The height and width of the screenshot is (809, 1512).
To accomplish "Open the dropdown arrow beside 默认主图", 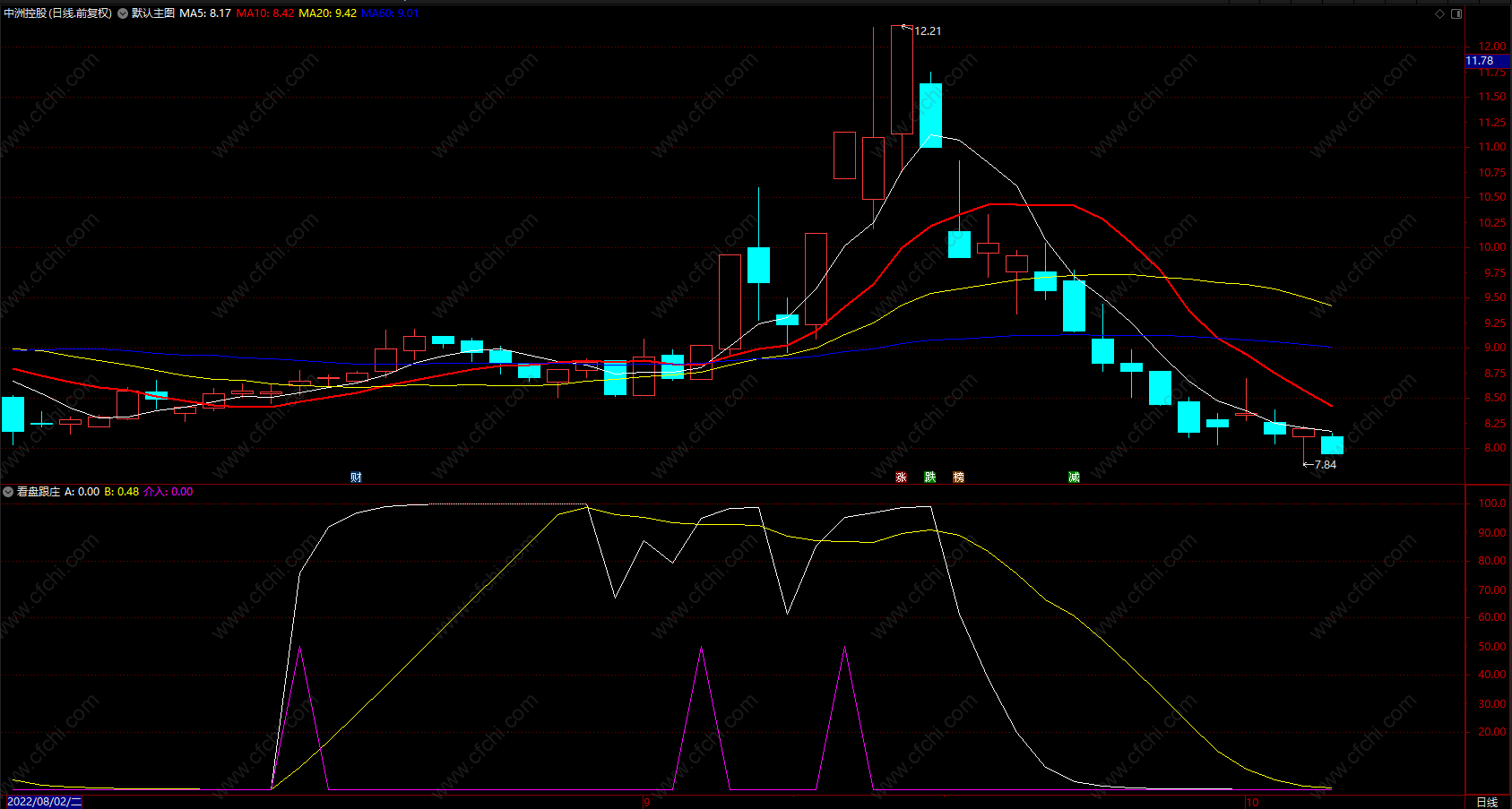I will (123, 13).
